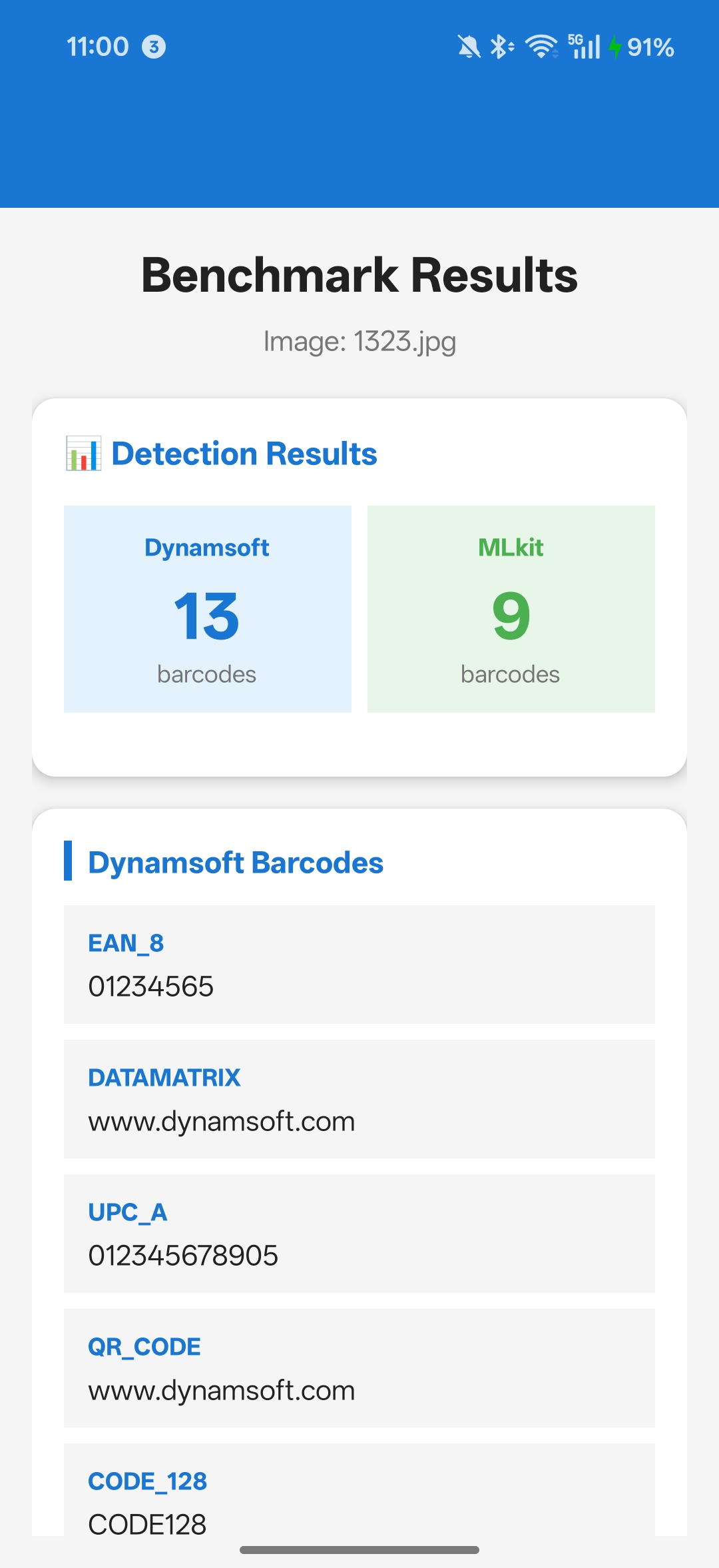719x1568 pixels.
Task: Tap the Image: 1323.jpg filename label
Action: click(x=359, y=342)
